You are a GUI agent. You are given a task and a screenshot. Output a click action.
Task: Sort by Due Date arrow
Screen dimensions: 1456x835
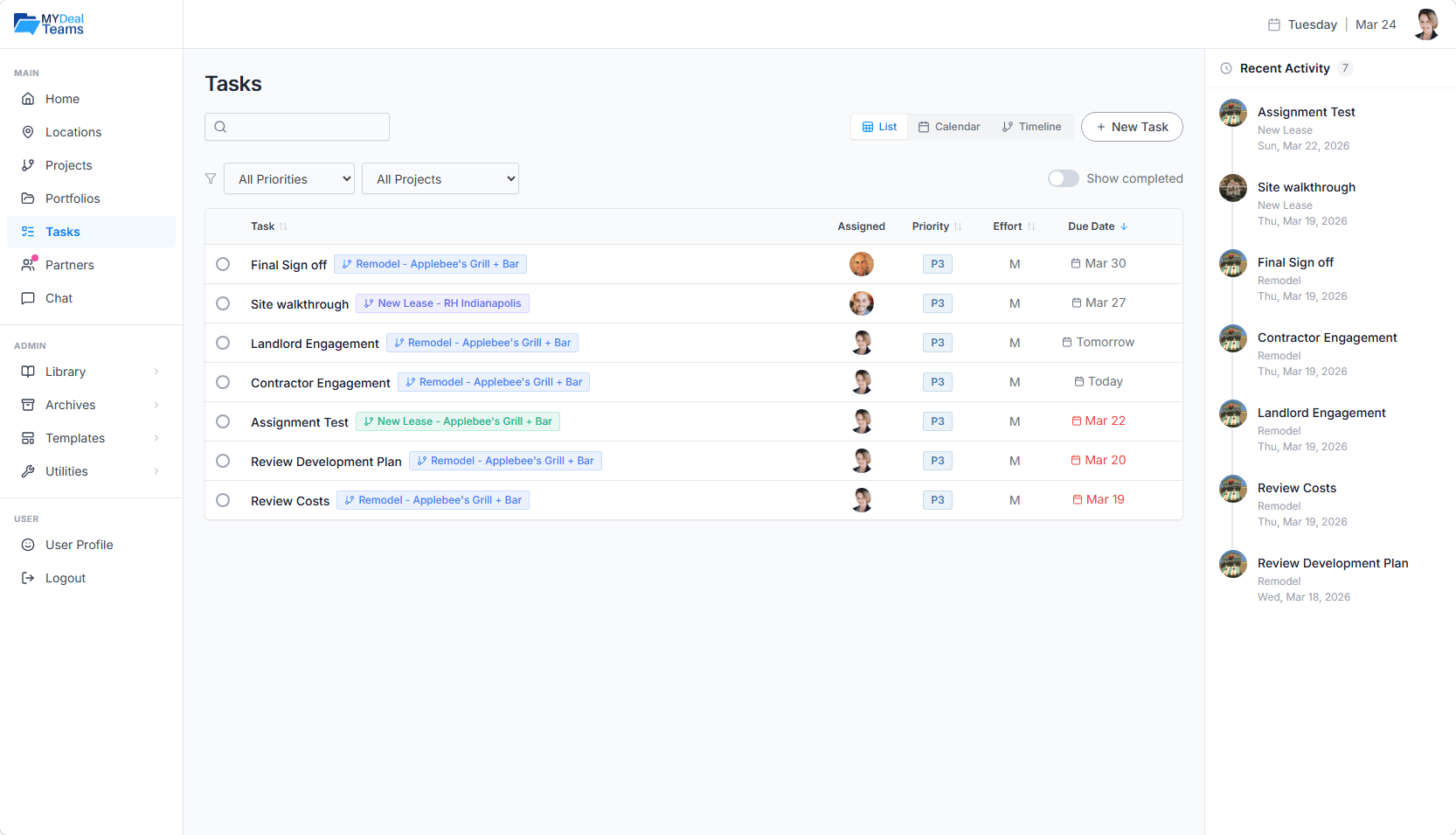tap(1124, 226)
